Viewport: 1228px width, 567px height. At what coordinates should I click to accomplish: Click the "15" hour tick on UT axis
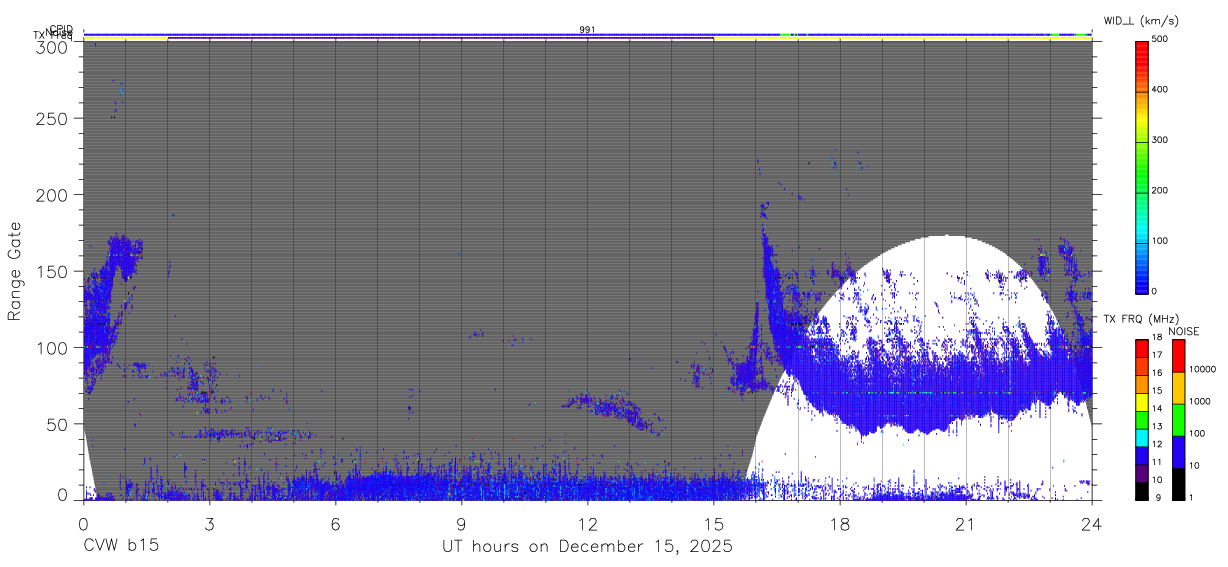point(713,523)
